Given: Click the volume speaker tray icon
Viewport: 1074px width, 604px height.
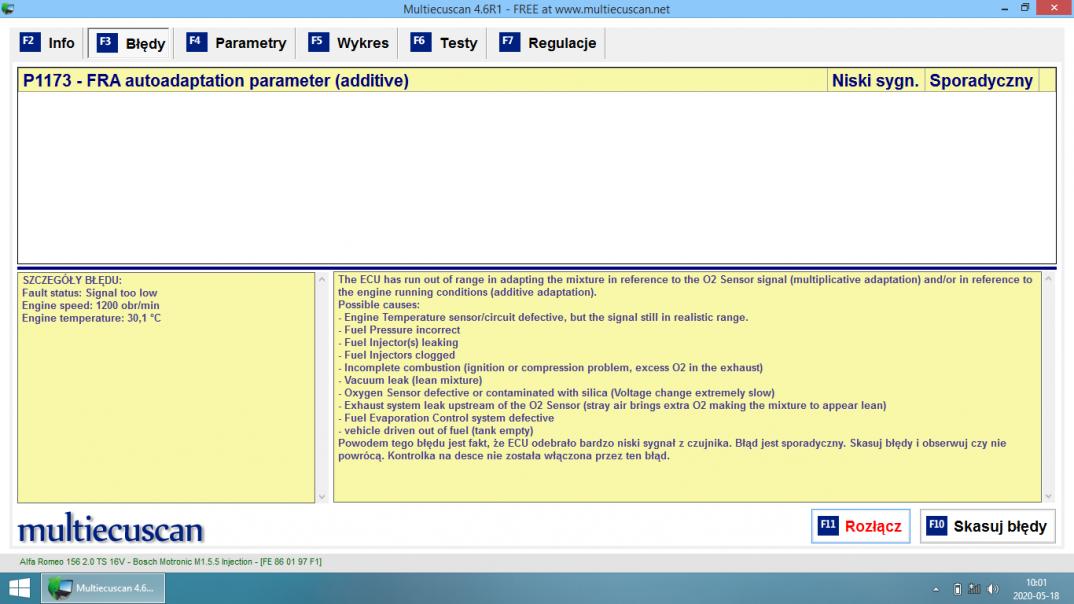Looking at the screenshot, I should (x=992, y=589).
